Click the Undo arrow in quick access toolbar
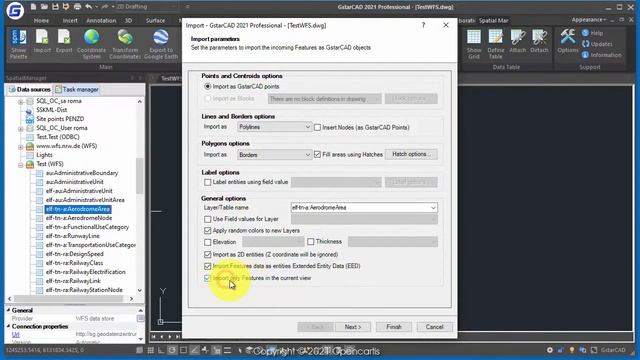 [89, 7]
